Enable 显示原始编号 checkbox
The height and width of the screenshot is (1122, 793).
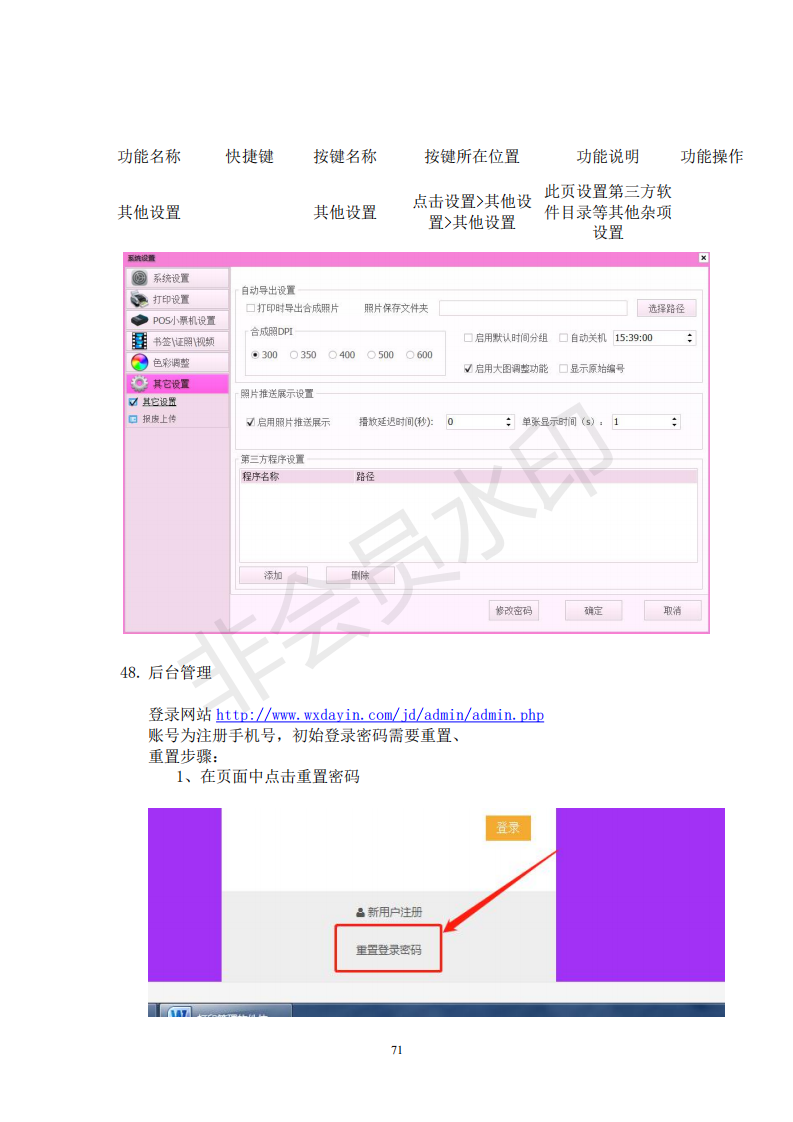[563, 369]
